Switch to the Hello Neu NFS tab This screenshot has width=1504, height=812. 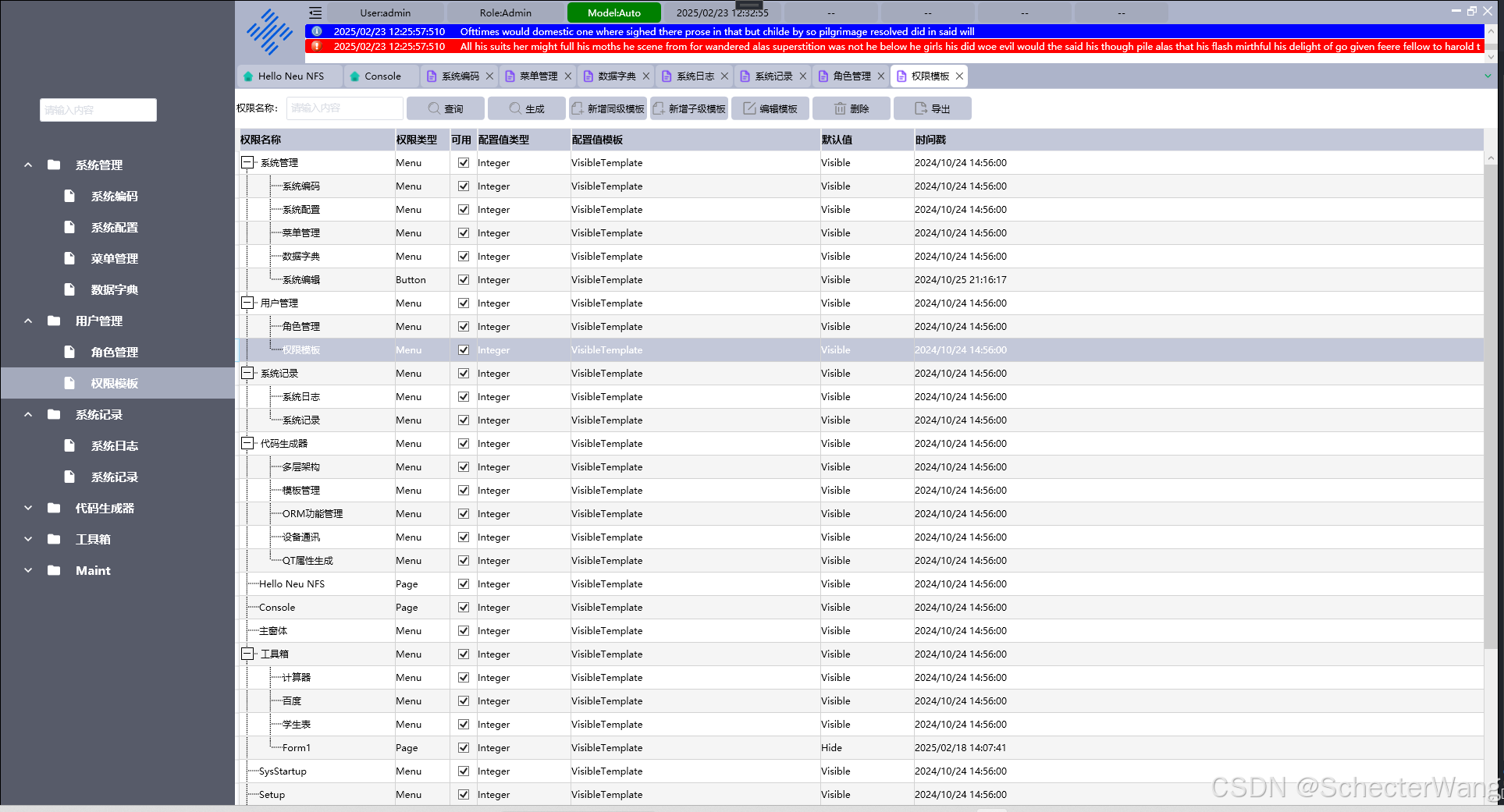pos(290,76)
